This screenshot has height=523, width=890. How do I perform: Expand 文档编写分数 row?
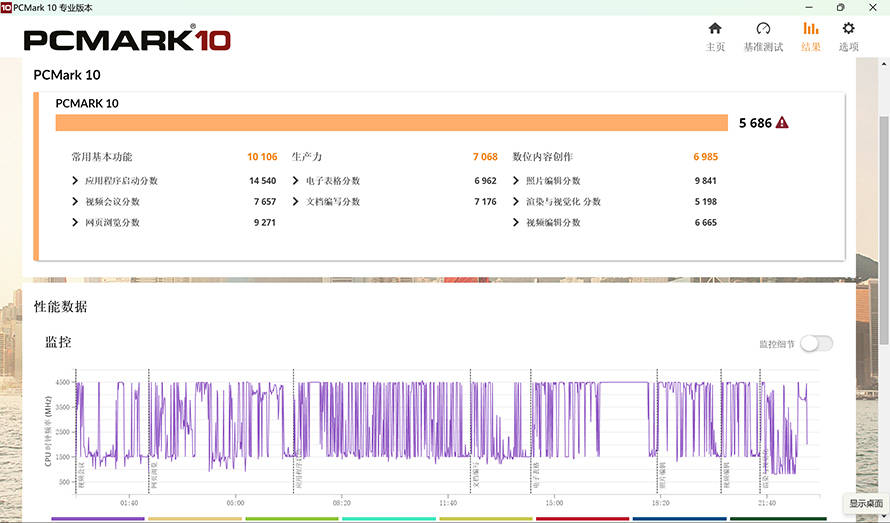296,202
